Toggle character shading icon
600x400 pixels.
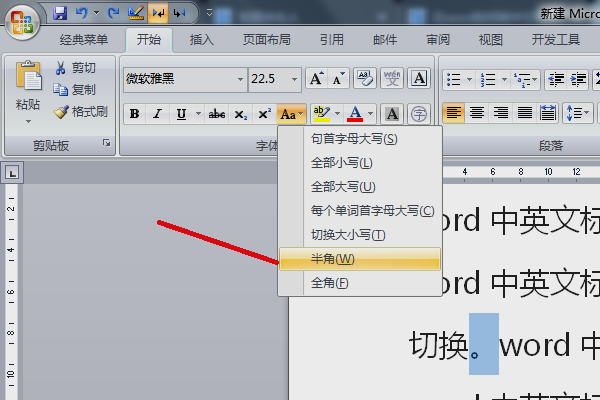392,114
